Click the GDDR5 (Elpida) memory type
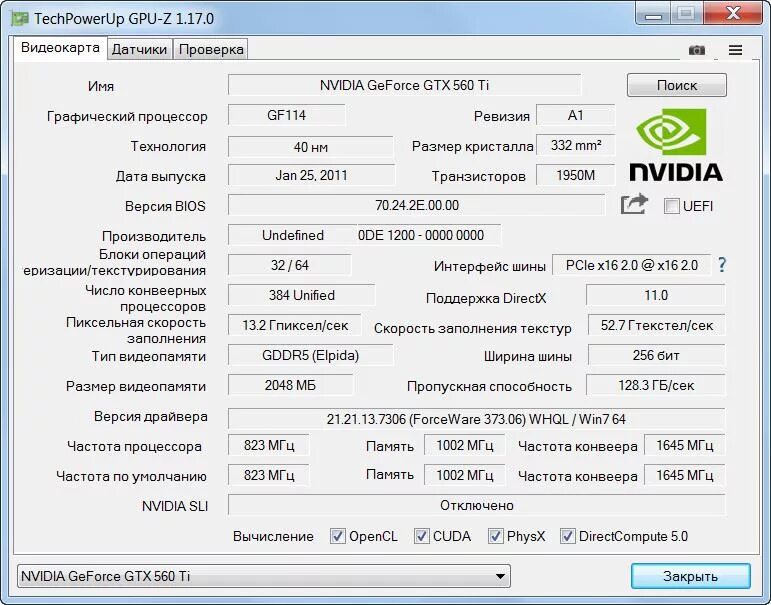The image size is (771, 605). [311, 355]
